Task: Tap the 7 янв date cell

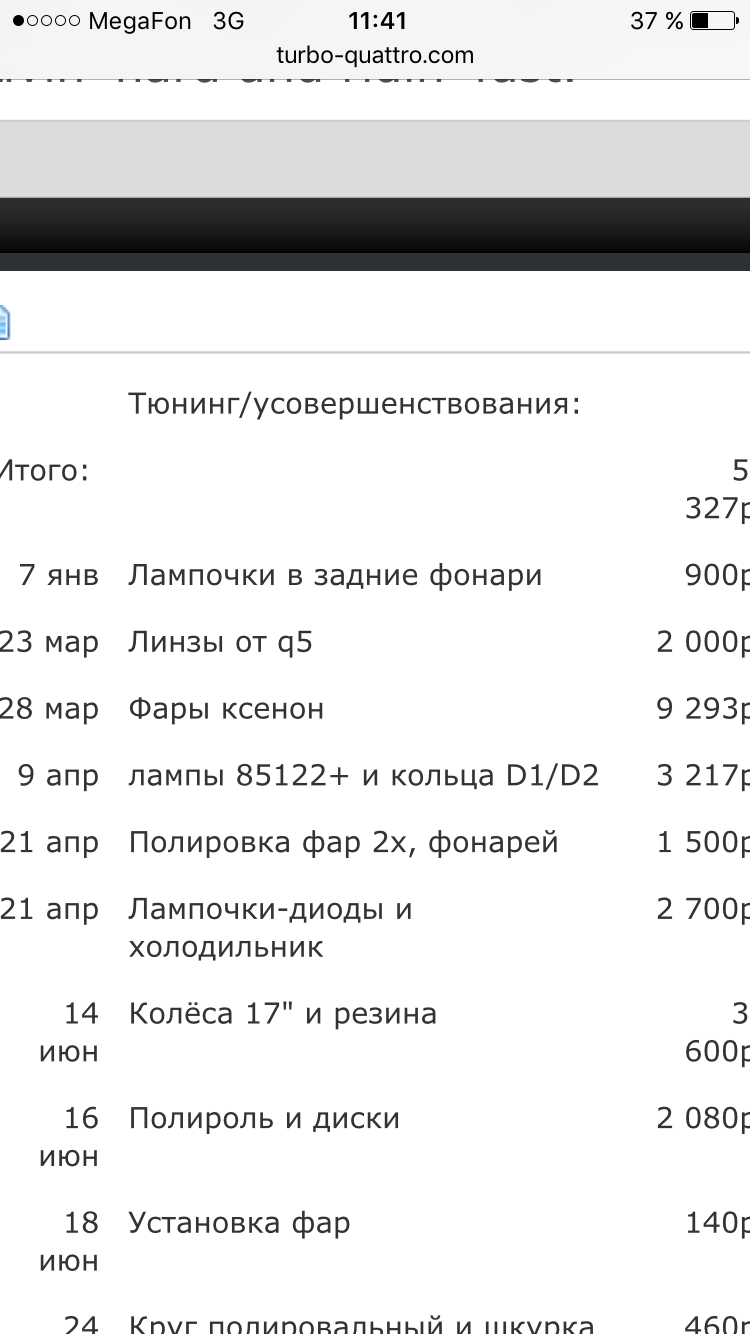Action: click(58, 575)
